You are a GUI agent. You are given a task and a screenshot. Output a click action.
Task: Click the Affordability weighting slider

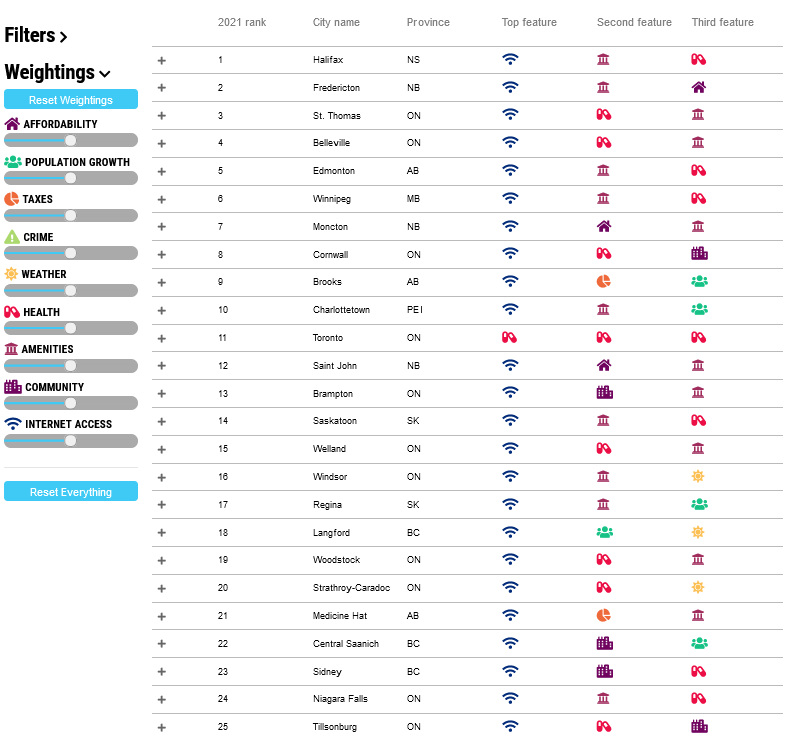[x=71, y=140]
